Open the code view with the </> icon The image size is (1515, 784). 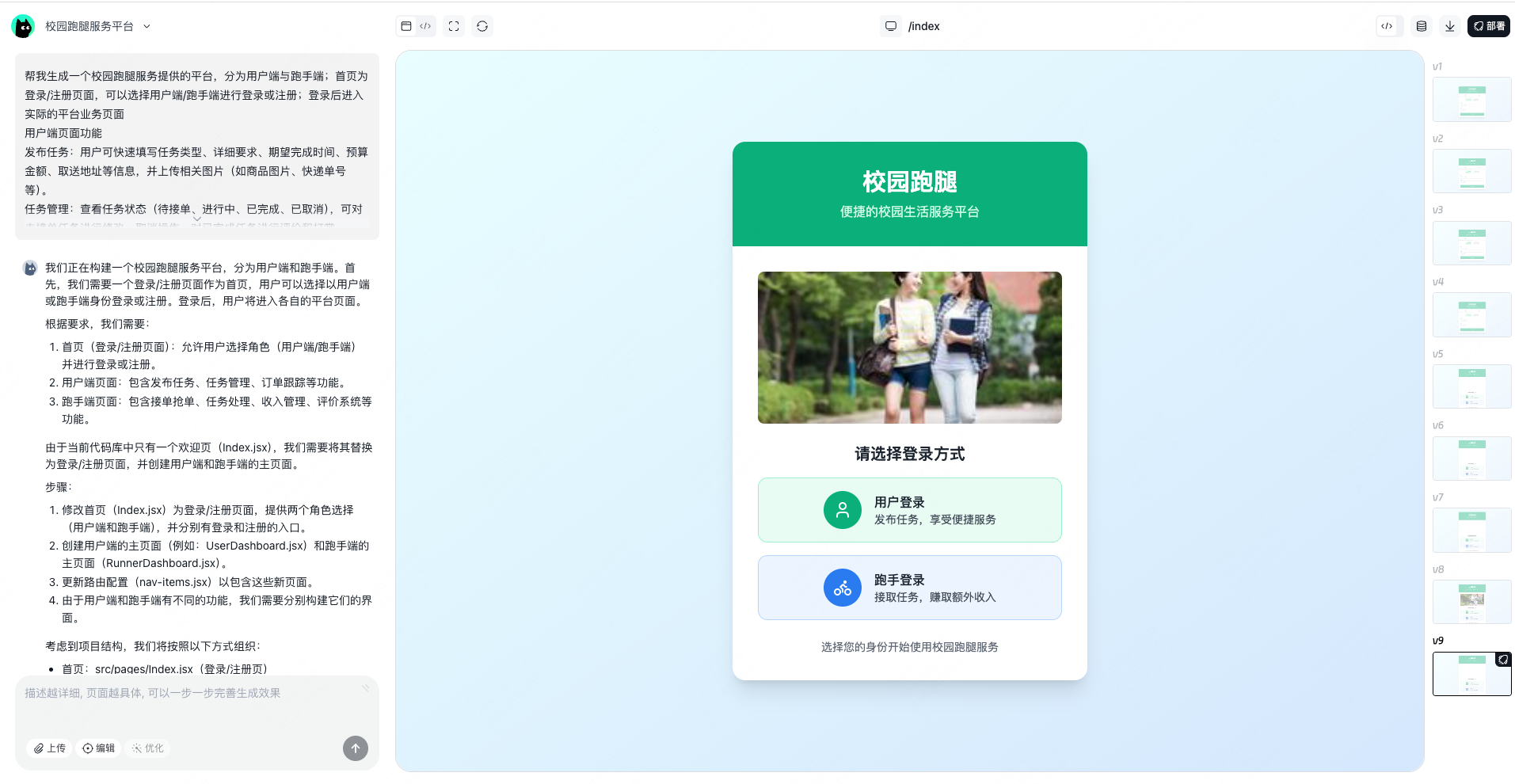(426, 25)
